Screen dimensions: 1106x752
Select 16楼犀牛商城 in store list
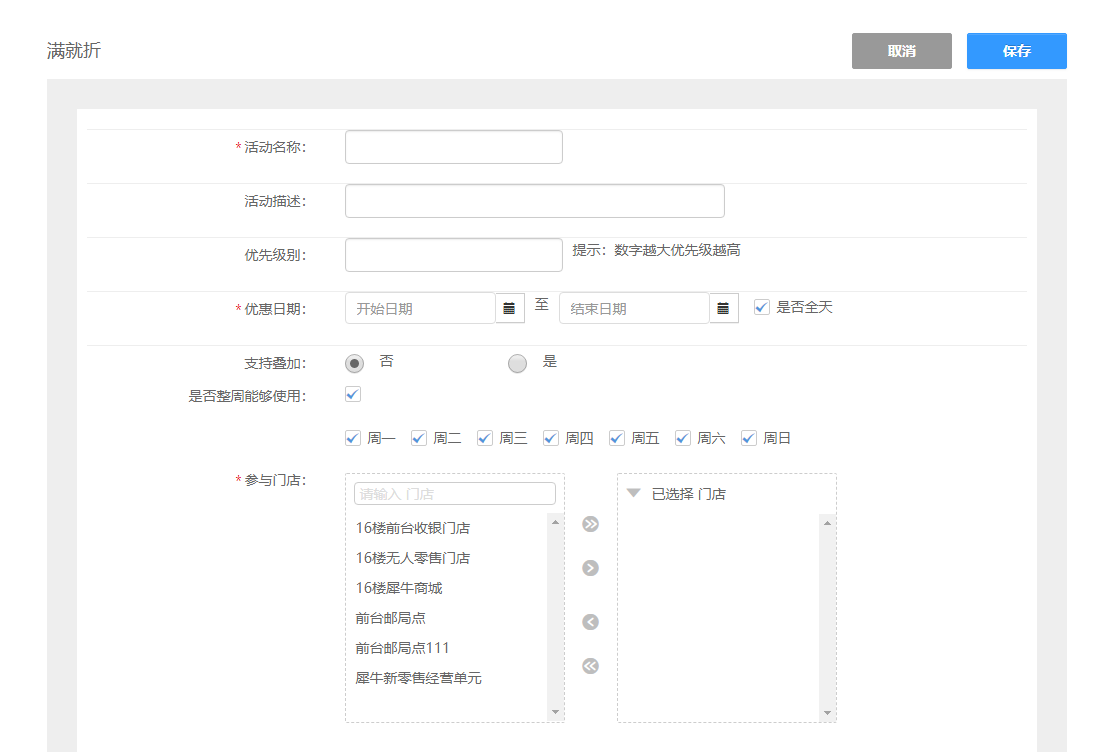coord(399,588)
